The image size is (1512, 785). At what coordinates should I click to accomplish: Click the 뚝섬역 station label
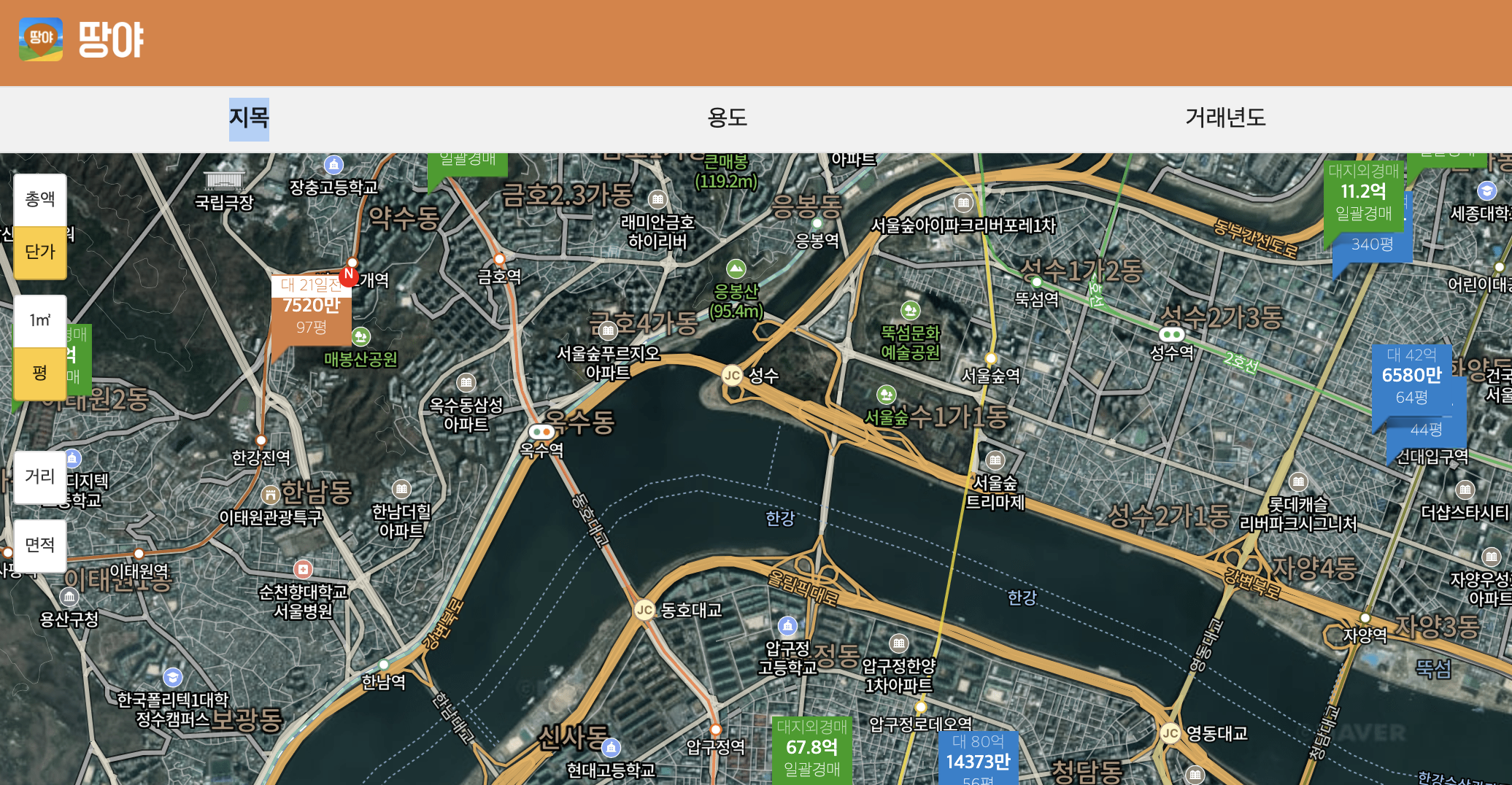(1036, 298)
